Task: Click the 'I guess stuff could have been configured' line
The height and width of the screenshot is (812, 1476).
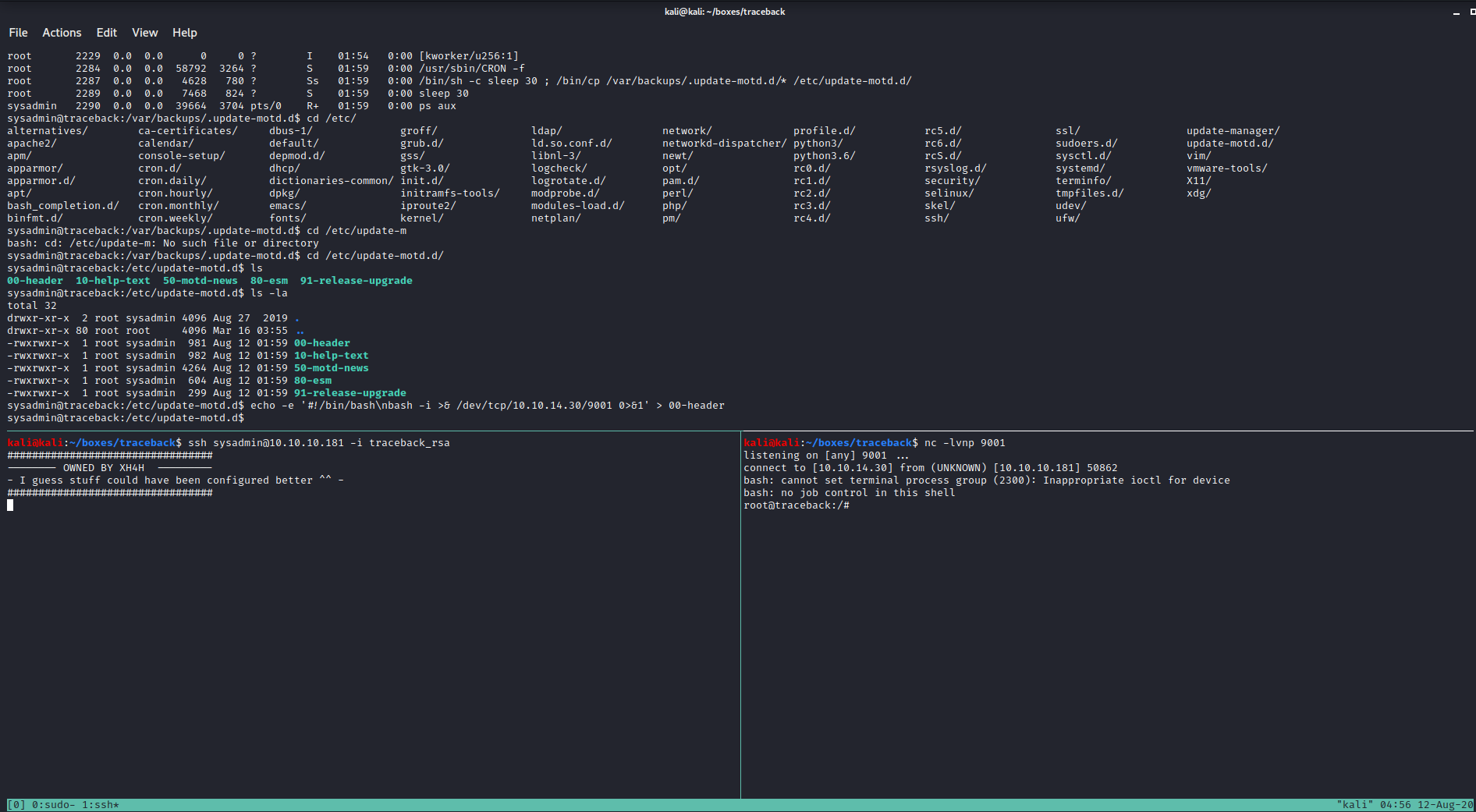Action: pos(176,480)
